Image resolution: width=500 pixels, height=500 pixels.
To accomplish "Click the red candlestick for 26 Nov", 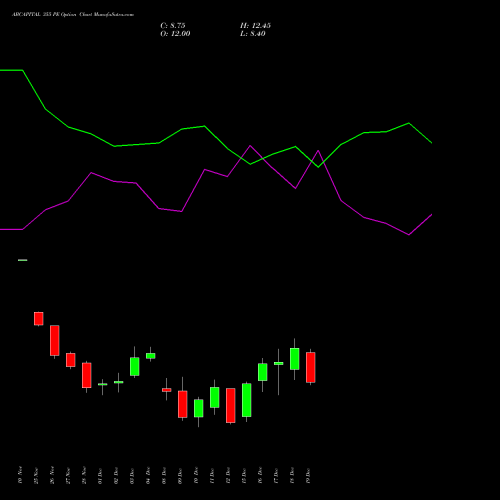I will pos(55,341).
